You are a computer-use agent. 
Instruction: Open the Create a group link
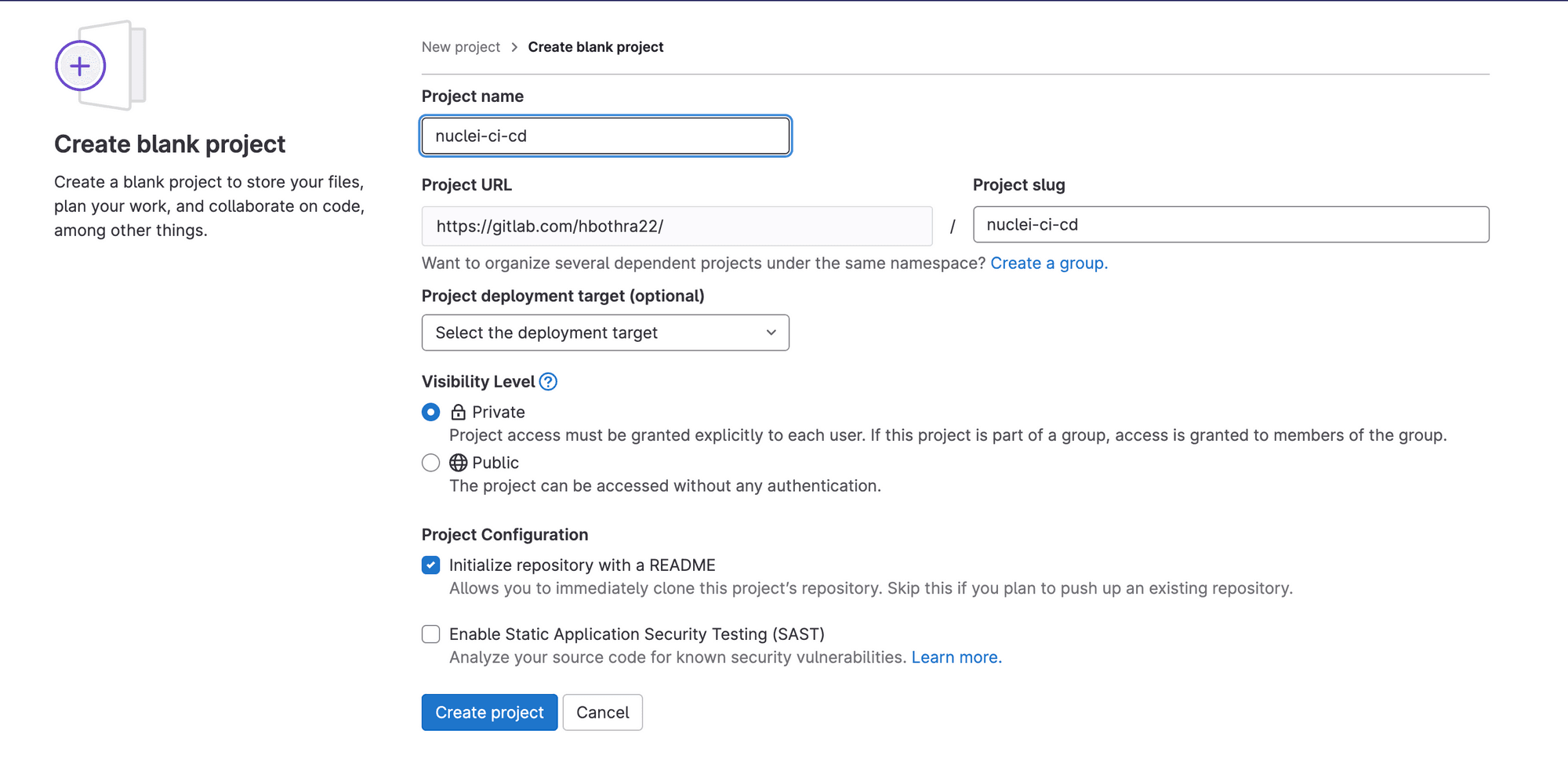pyautogui.click(x=1048, y=264)
